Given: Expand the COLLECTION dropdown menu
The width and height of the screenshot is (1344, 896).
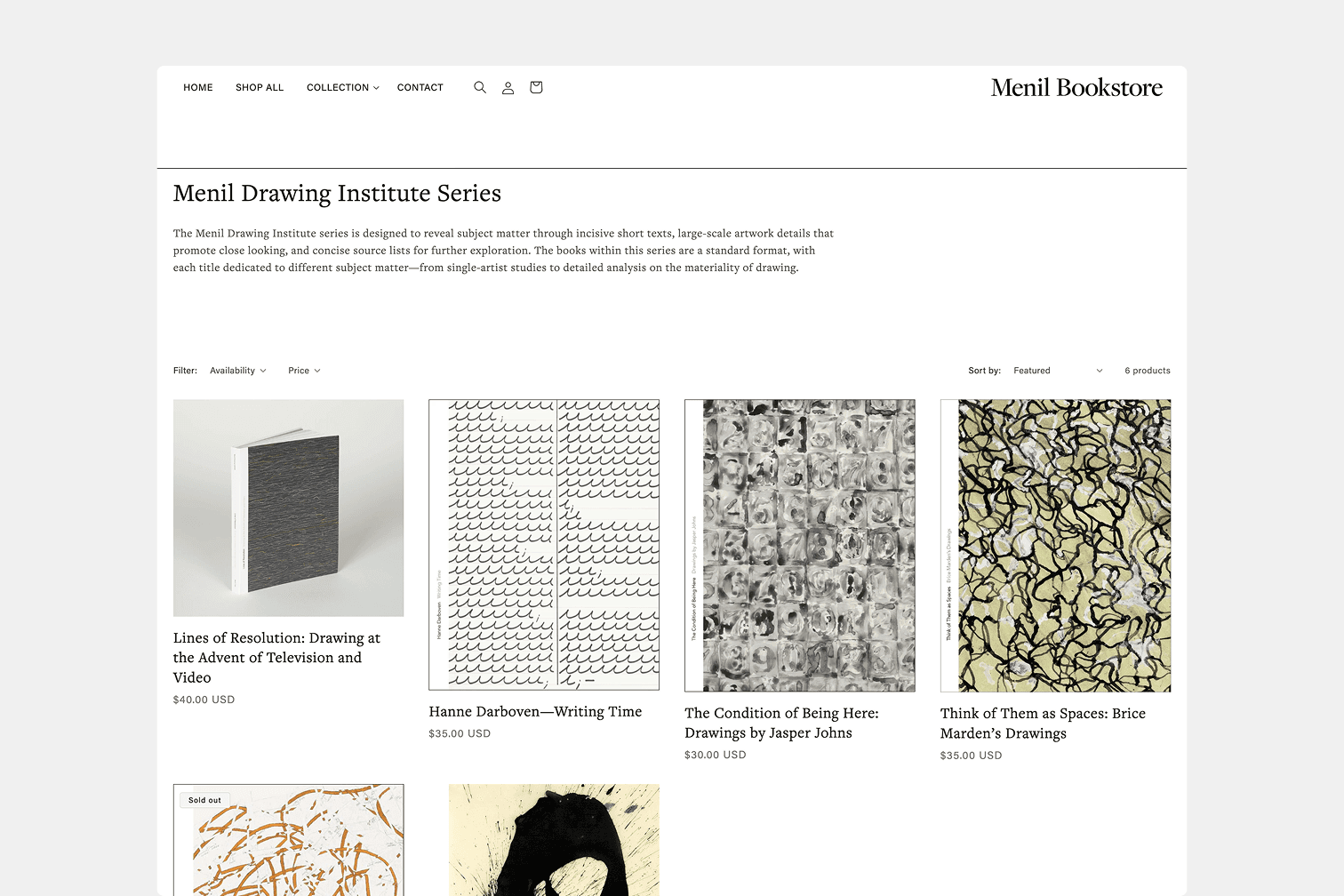Looking at the screenshot, I should pyautogui.click(x=343, y=87).
